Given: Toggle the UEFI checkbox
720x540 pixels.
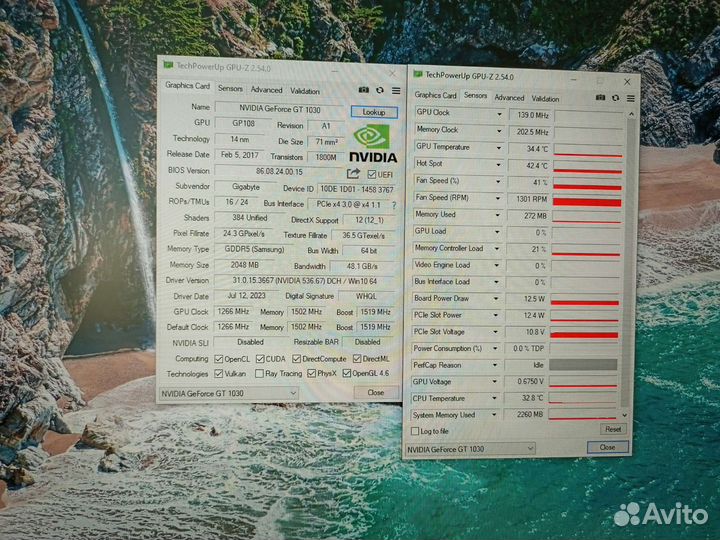Looking at the screenshot, I should click(371, 174).
